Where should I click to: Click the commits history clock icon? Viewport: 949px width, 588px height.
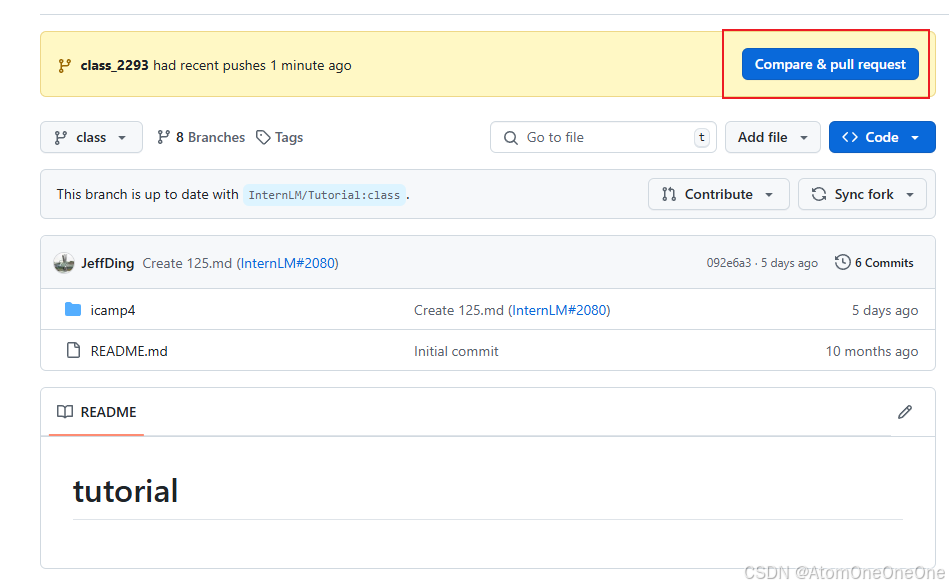tap(842, 263)
